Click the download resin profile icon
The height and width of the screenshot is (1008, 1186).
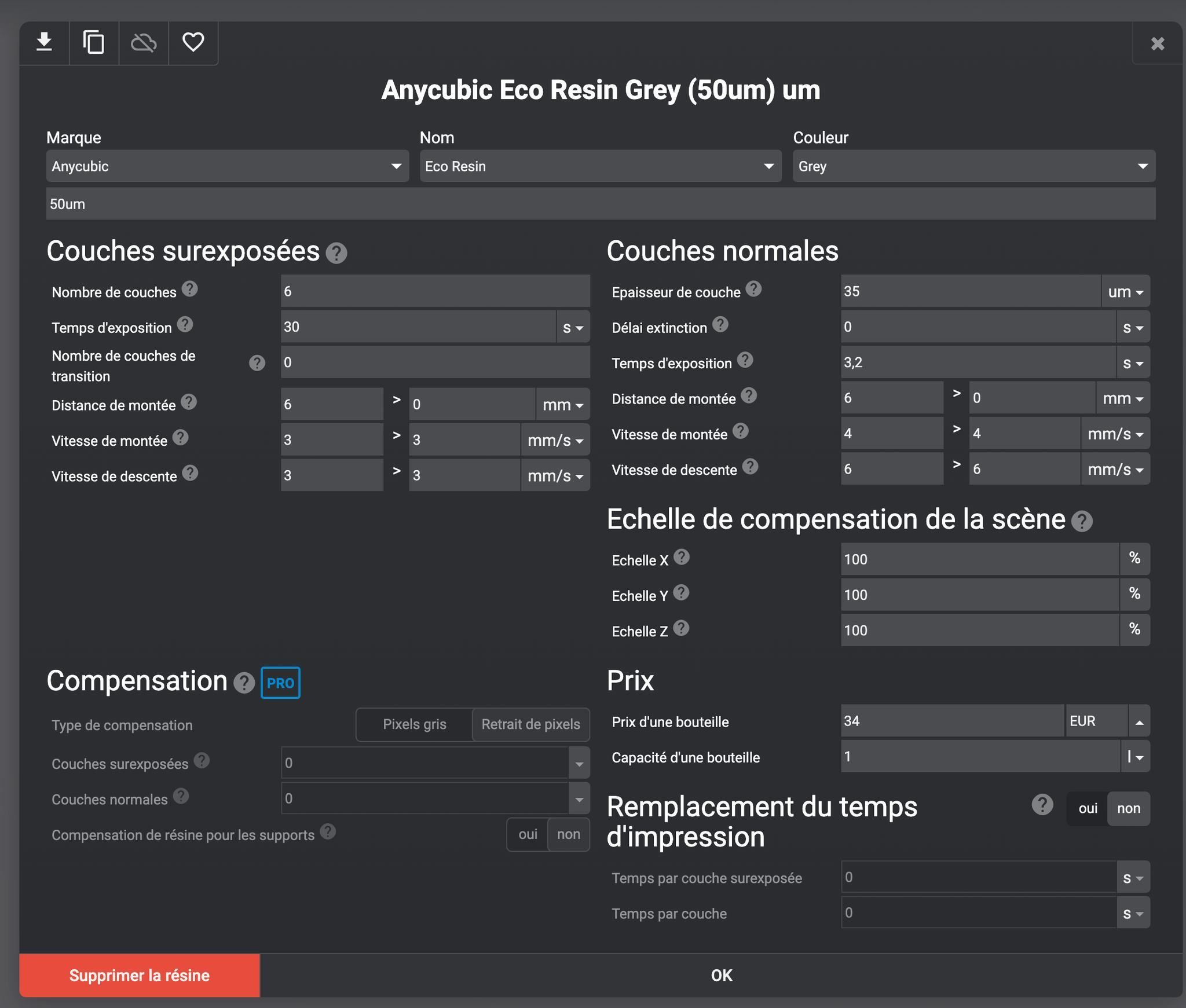[x=44, y=42]
